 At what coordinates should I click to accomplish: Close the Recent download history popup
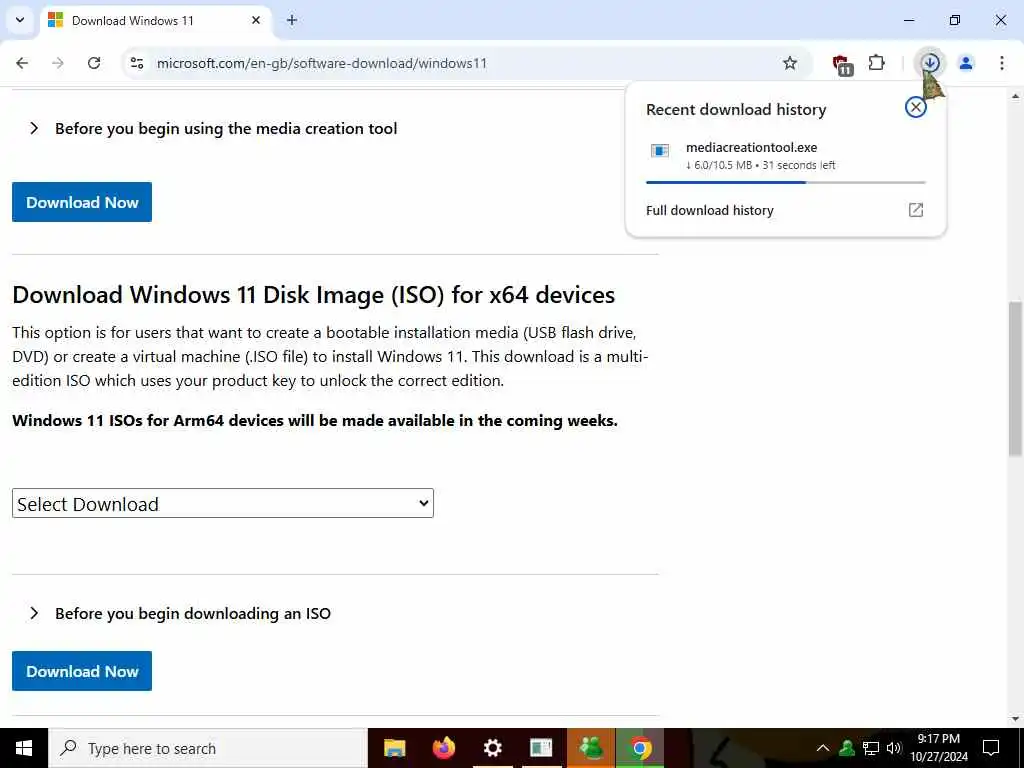[916, 107]
